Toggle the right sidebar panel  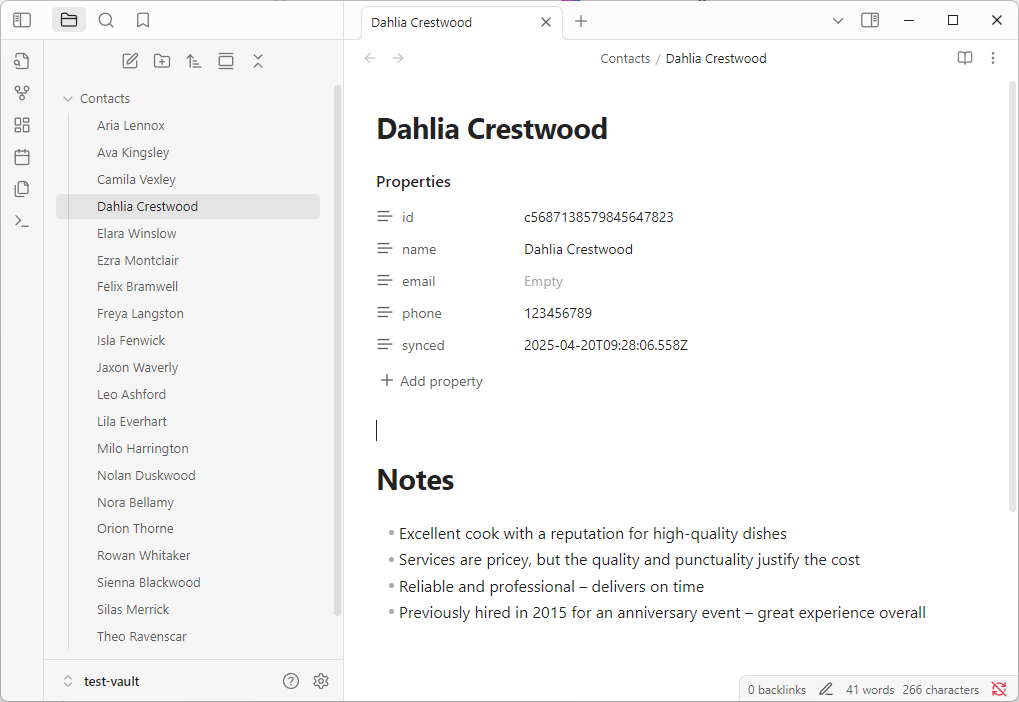click(x=870, y=21)
